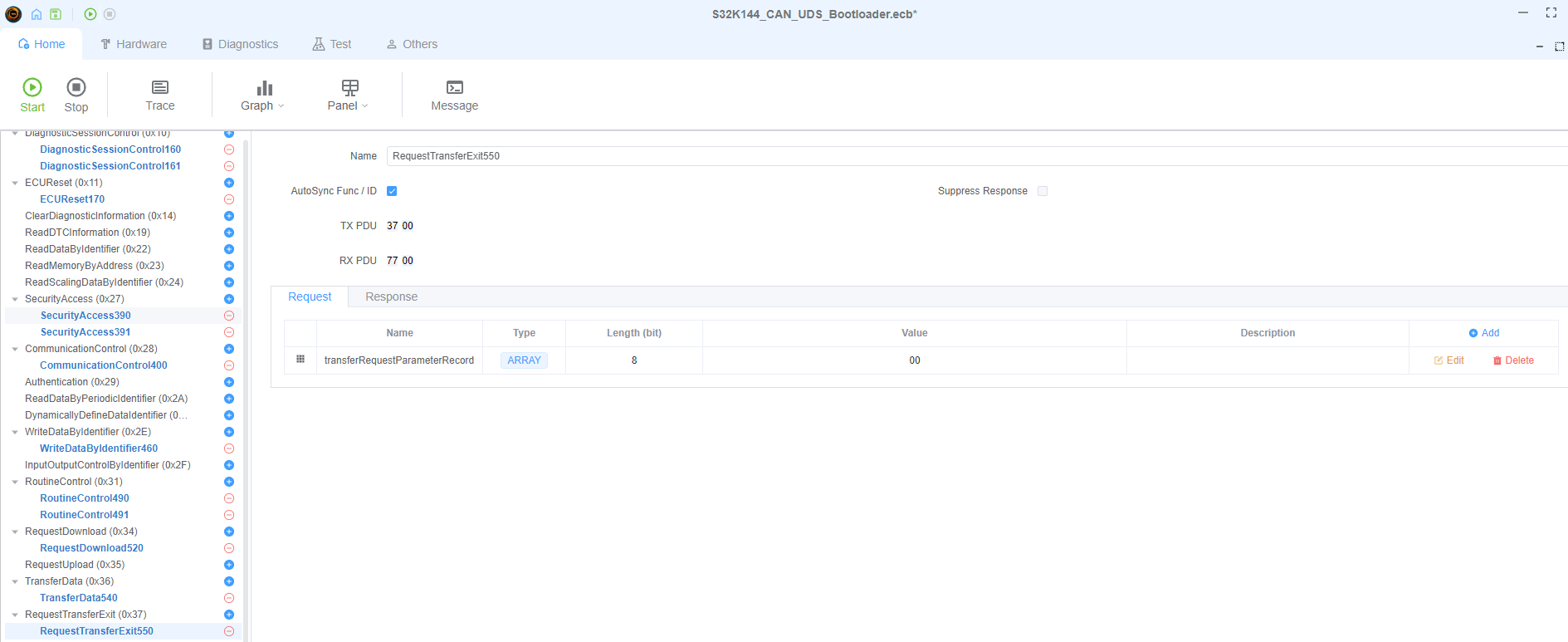Collapse the RequestDownload (0x34) tree node

coord(15,532)
